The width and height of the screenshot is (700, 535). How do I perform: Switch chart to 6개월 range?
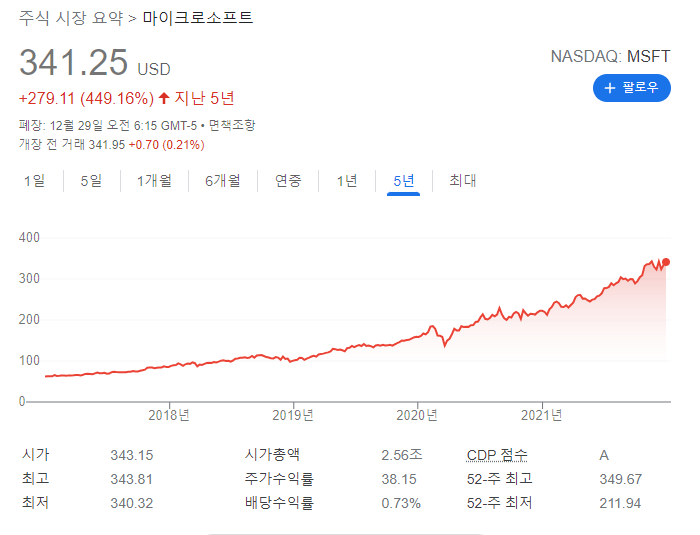point(223,181)
